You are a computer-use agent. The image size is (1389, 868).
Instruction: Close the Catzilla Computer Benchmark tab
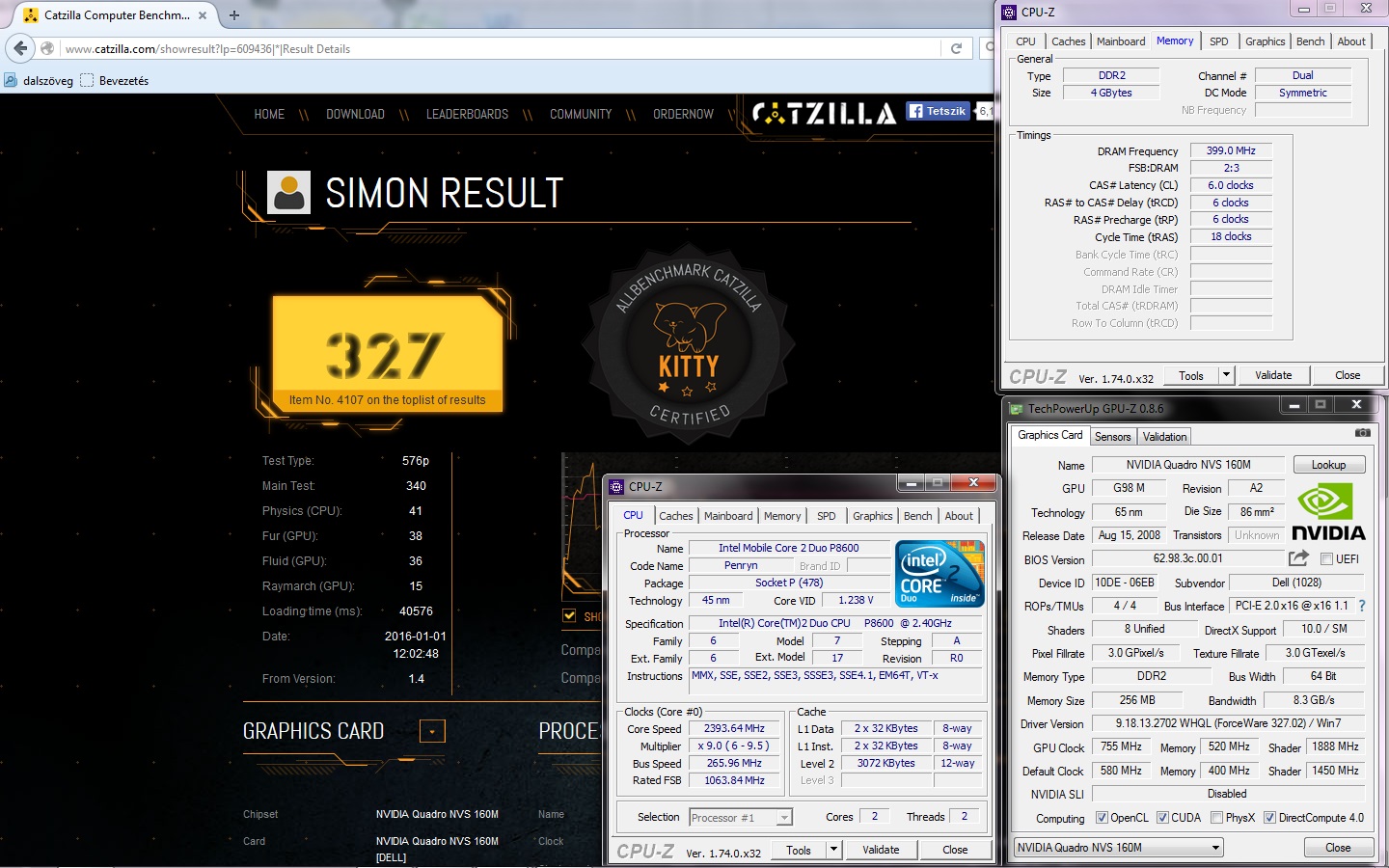click(203, 15)
